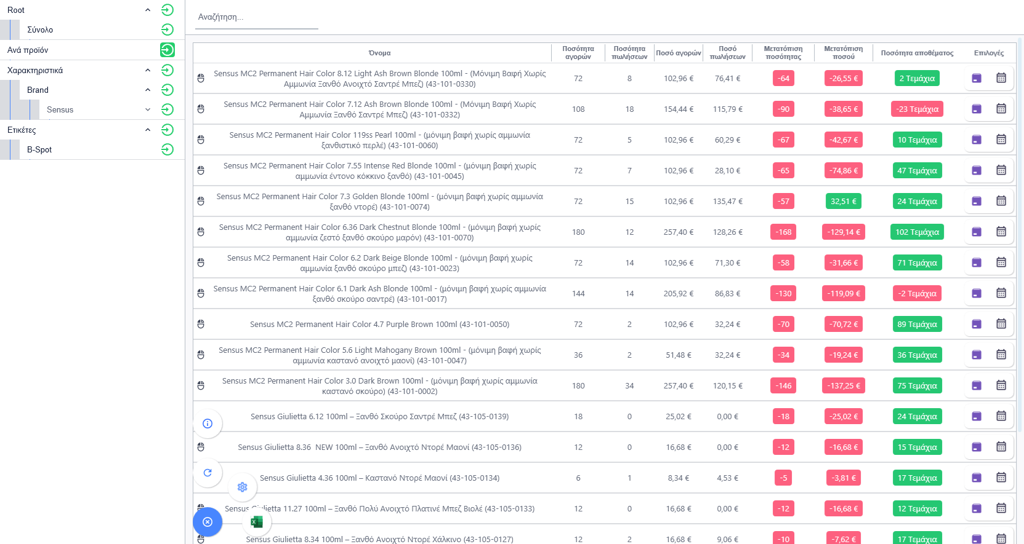Sort by the Ποσότητα αποθέματος column header

click(917, 53)
